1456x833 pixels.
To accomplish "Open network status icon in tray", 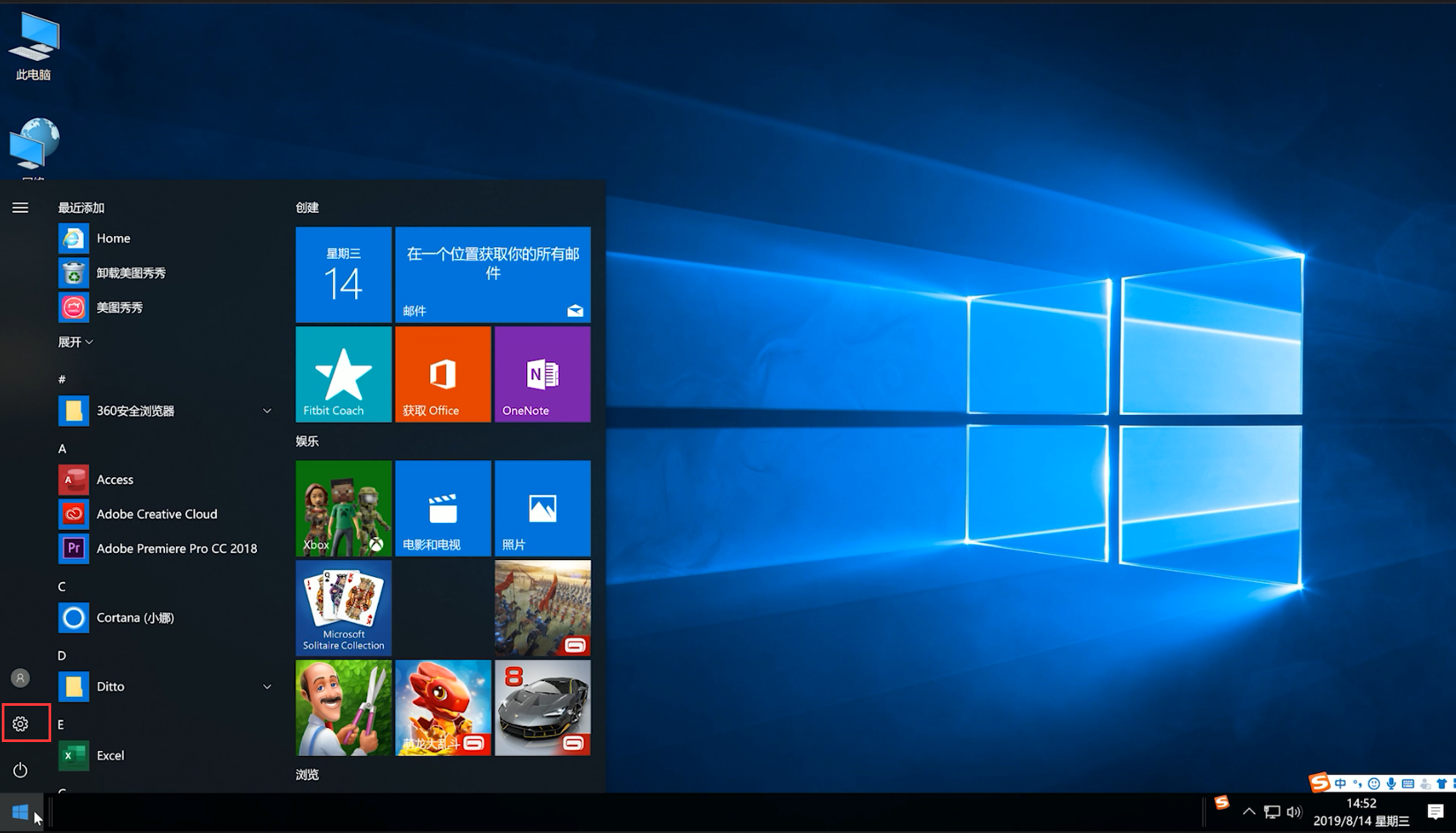I will point(1272,812).
